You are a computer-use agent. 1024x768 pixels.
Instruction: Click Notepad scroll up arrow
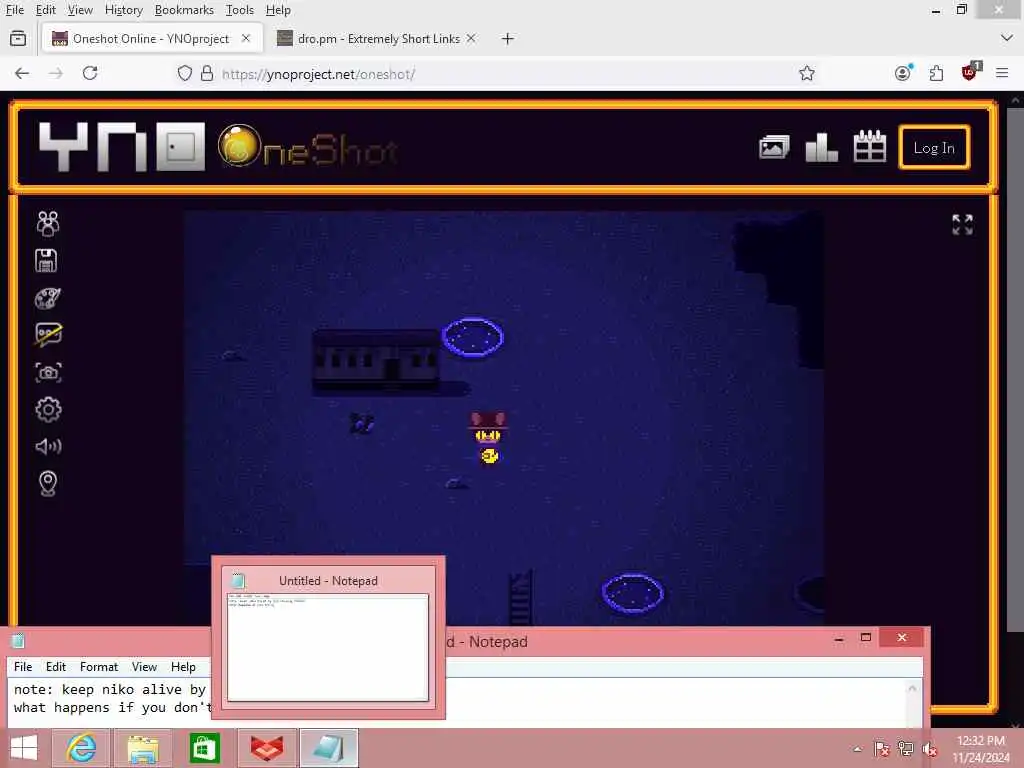tap(912, 688)
